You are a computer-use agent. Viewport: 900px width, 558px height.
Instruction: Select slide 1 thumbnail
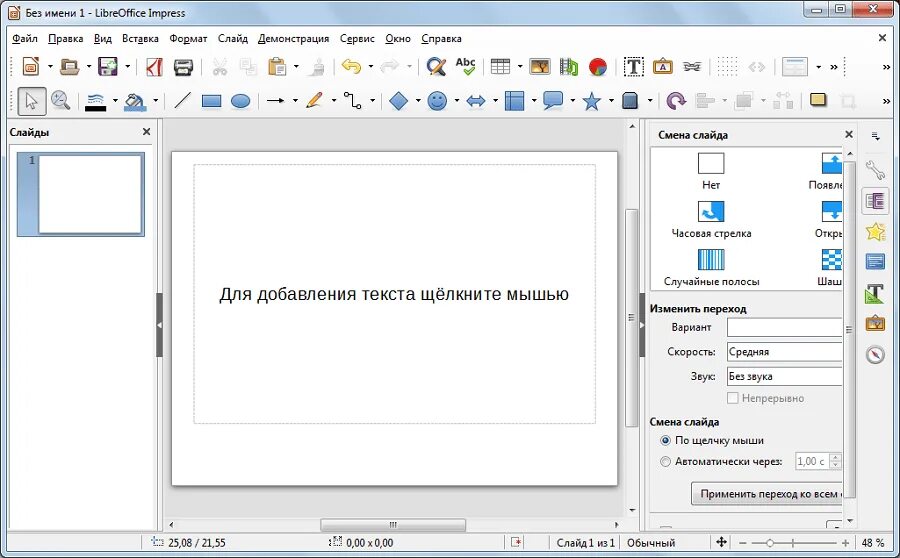(81, 194)
